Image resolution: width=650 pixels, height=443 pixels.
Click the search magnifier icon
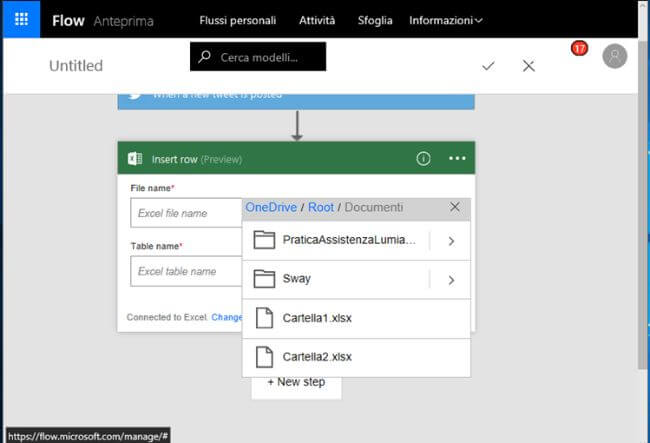coord(204,57)
